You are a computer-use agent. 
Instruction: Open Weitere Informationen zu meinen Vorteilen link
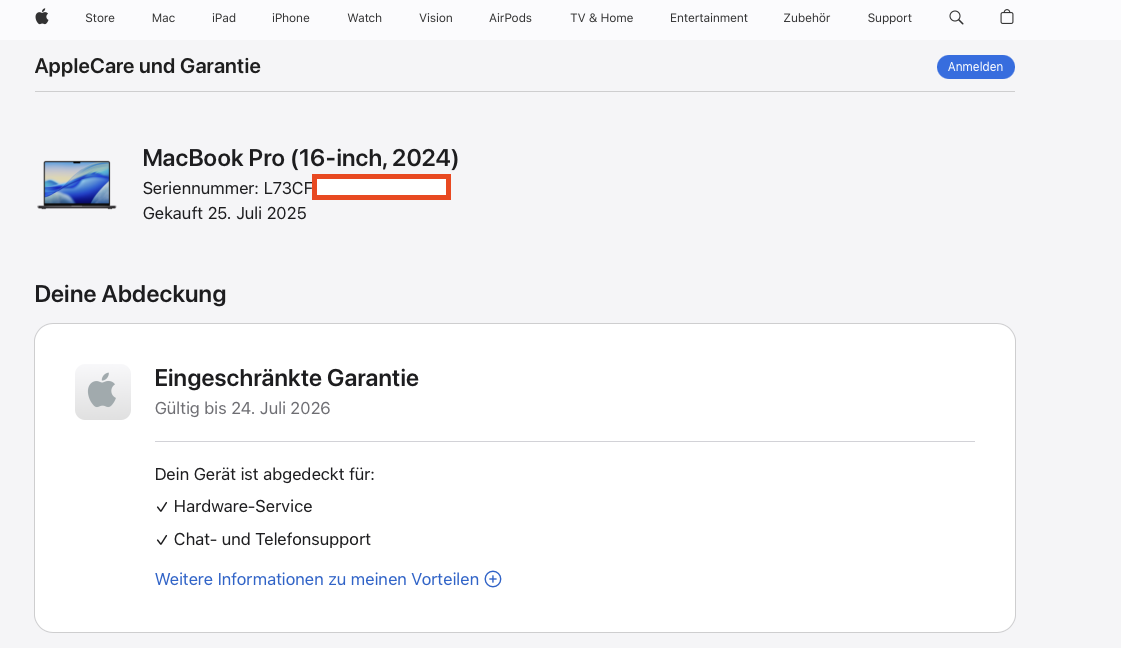coord(317,579)
